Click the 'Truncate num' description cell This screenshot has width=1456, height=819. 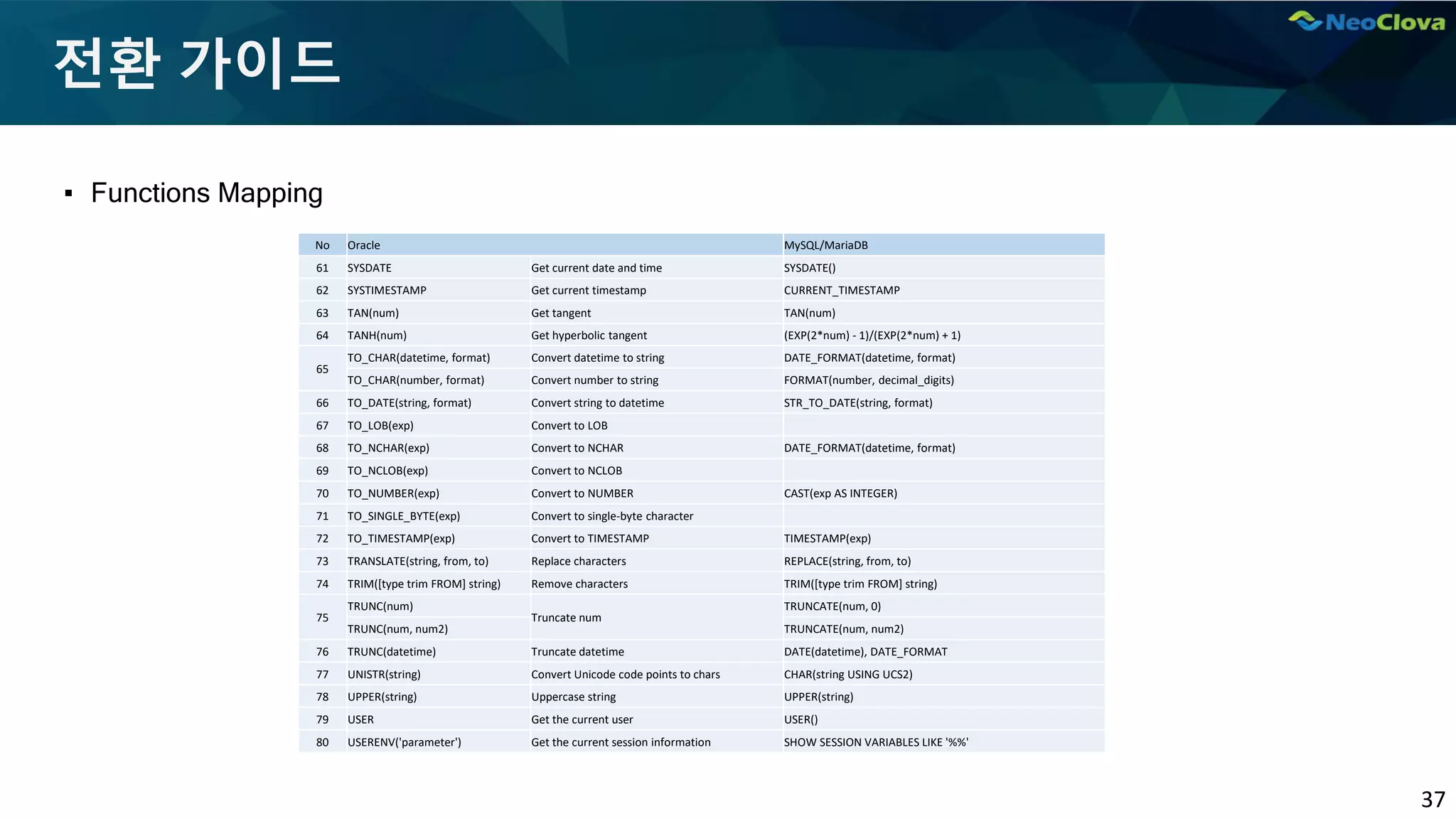coord(566,618)
